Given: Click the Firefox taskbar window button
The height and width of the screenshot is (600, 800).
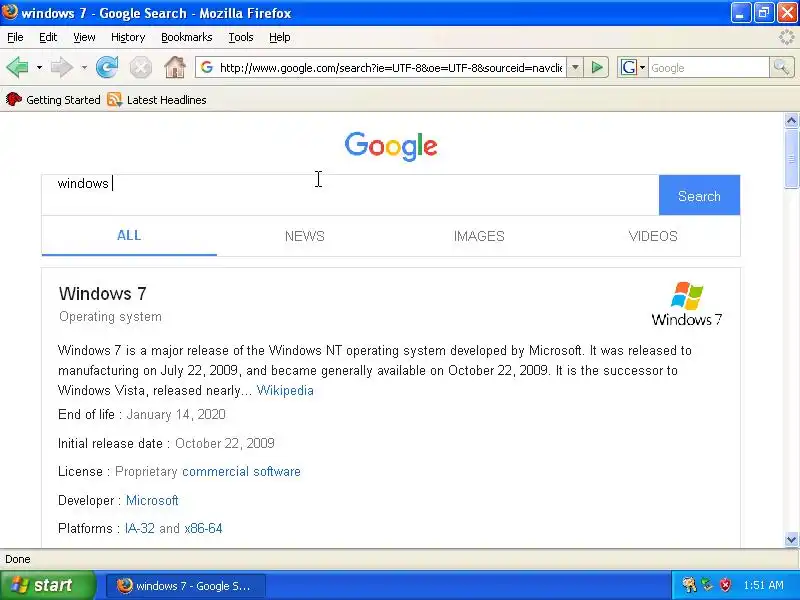Looking at the screenshot, I should (186, 586).
